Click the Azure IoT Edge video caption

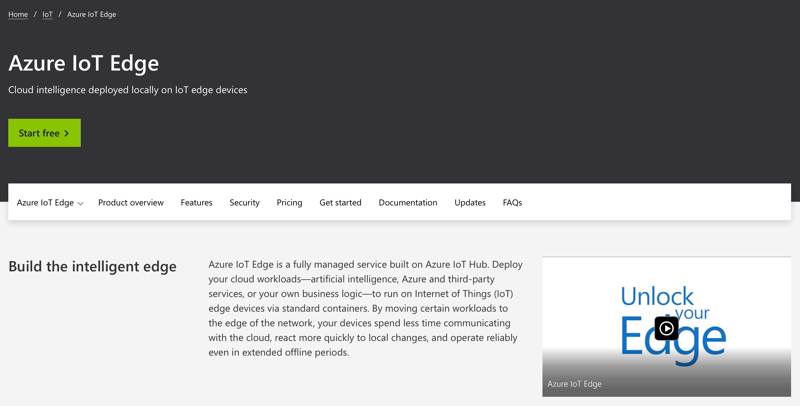(x=574, y=384)
